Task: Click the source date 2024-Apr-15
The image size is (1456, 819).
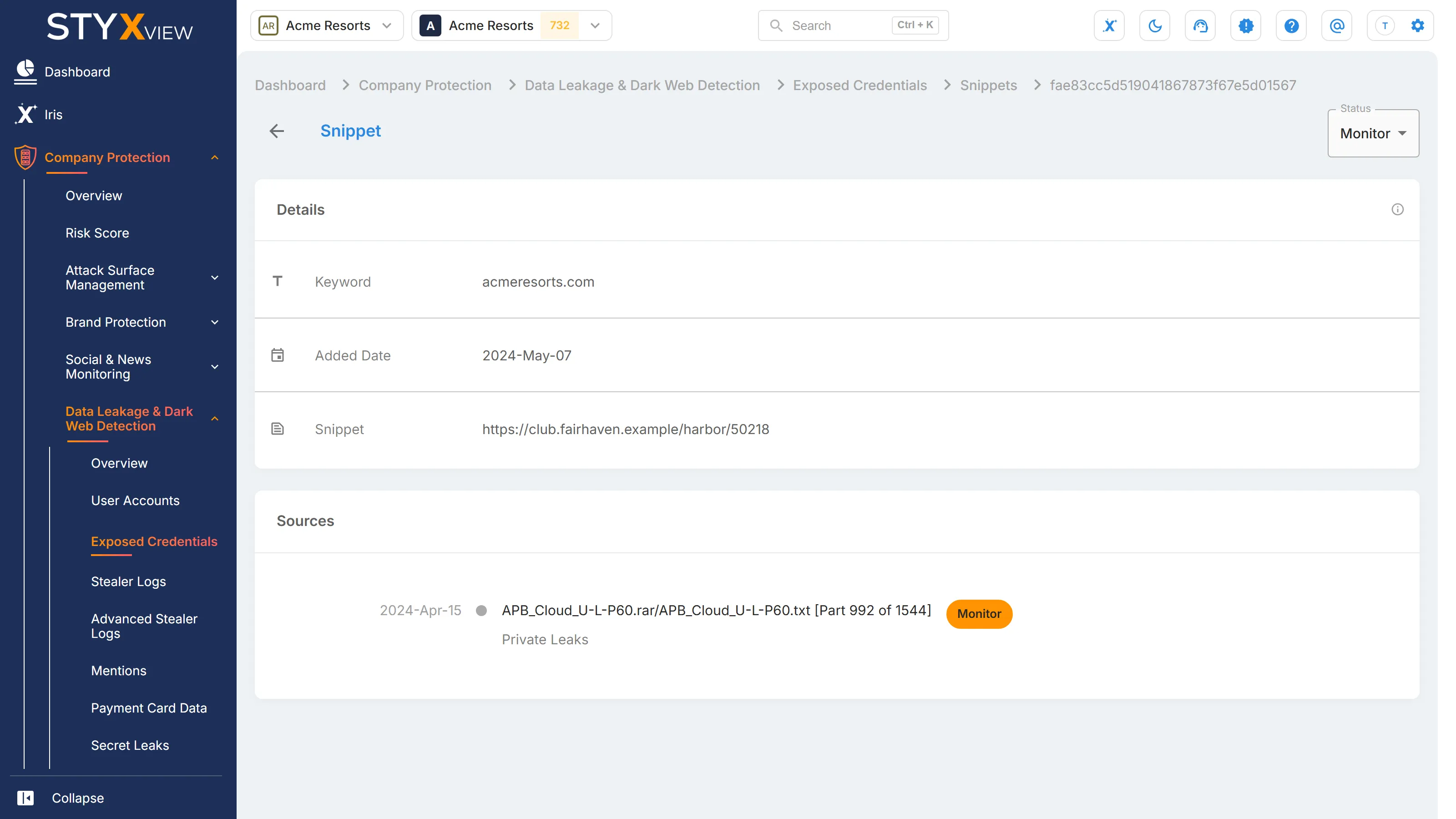Action: (x=420, y=610)
